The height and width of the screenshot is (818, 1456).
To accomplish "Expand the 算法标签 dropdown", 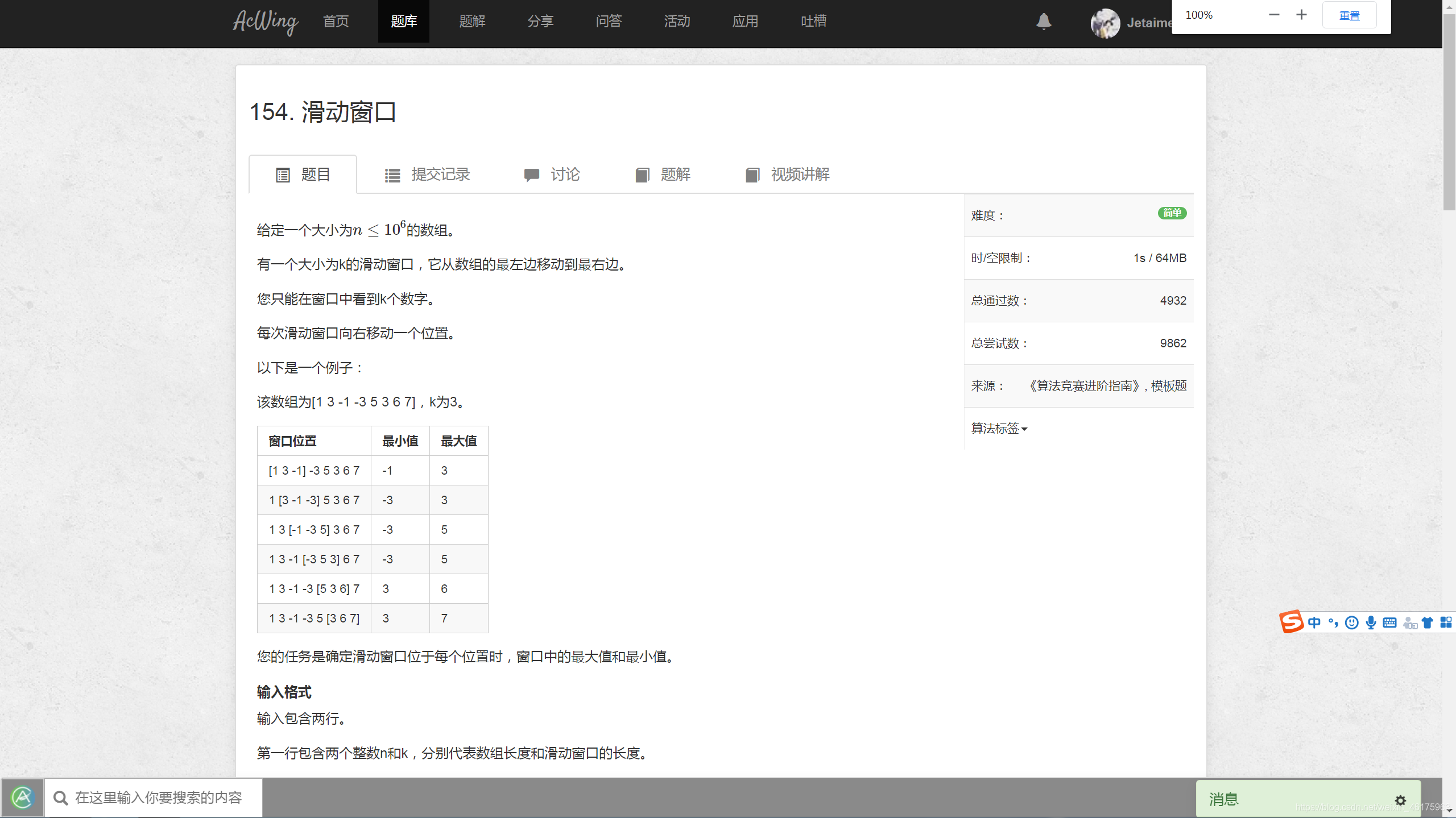I will point(998,429).
